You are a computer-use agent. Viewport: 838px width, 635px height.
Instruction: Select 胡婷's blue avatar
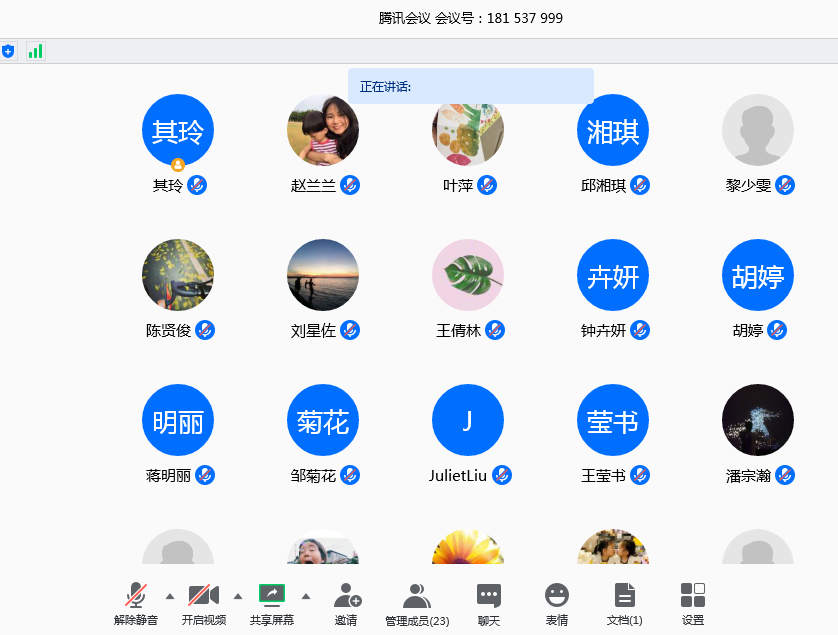[758, 275]
